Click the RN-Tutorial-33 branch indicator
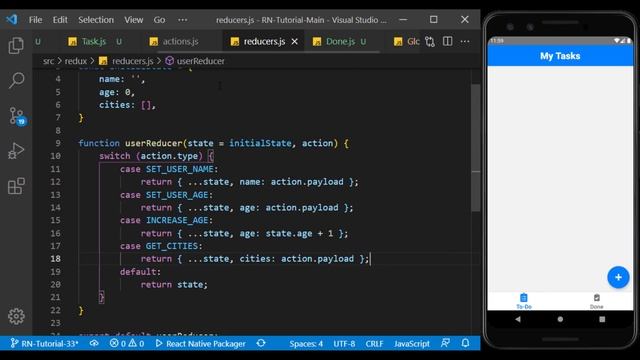640x360 pixels. tap(44, 344)
